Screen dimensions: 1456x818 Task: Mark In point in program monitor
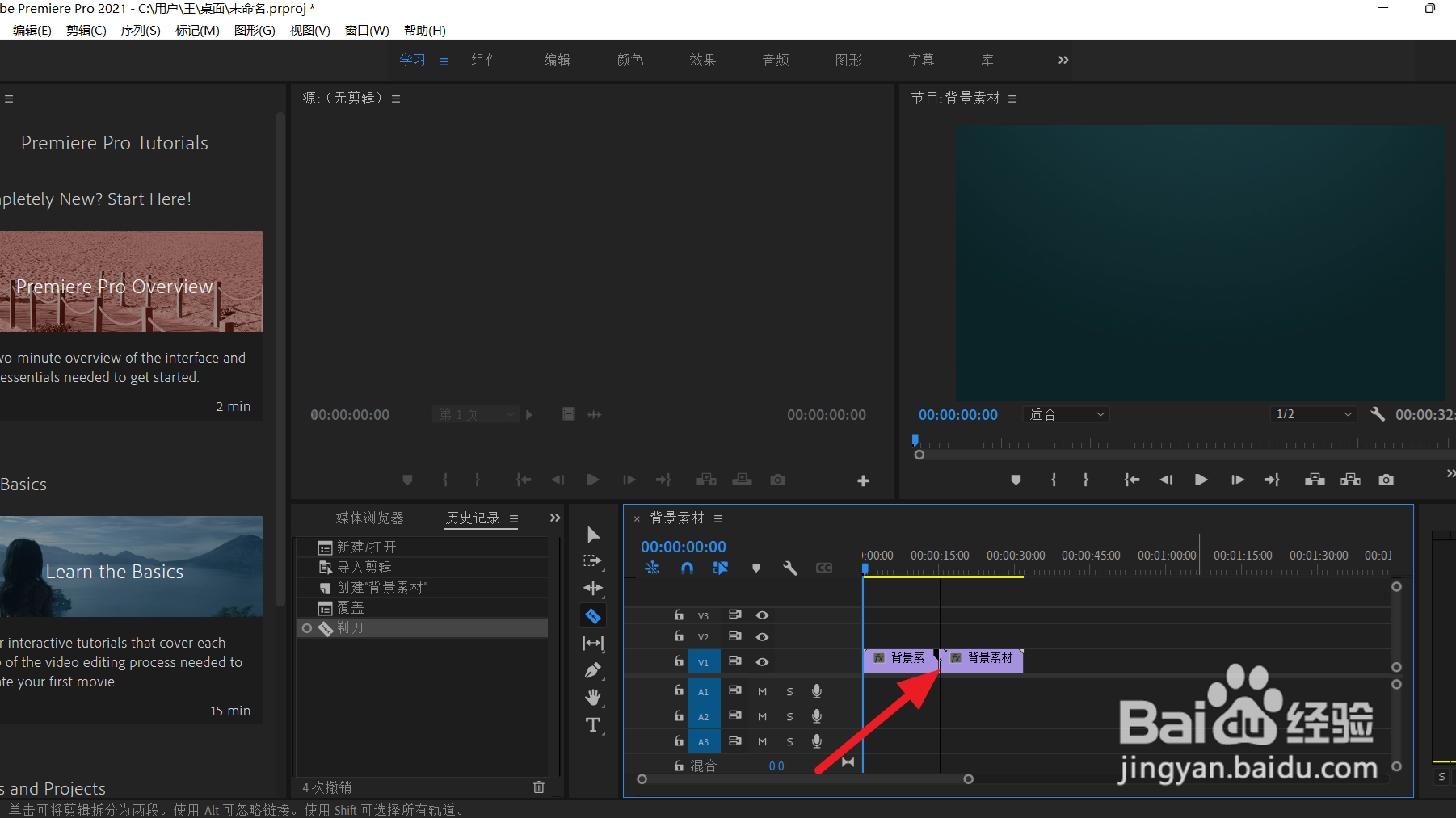[1054, 480]
